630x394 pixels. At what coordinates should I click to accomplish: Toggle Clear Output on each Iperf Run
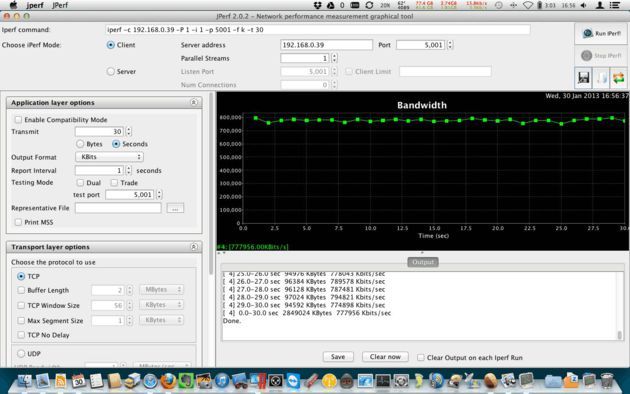coord(421,357)
